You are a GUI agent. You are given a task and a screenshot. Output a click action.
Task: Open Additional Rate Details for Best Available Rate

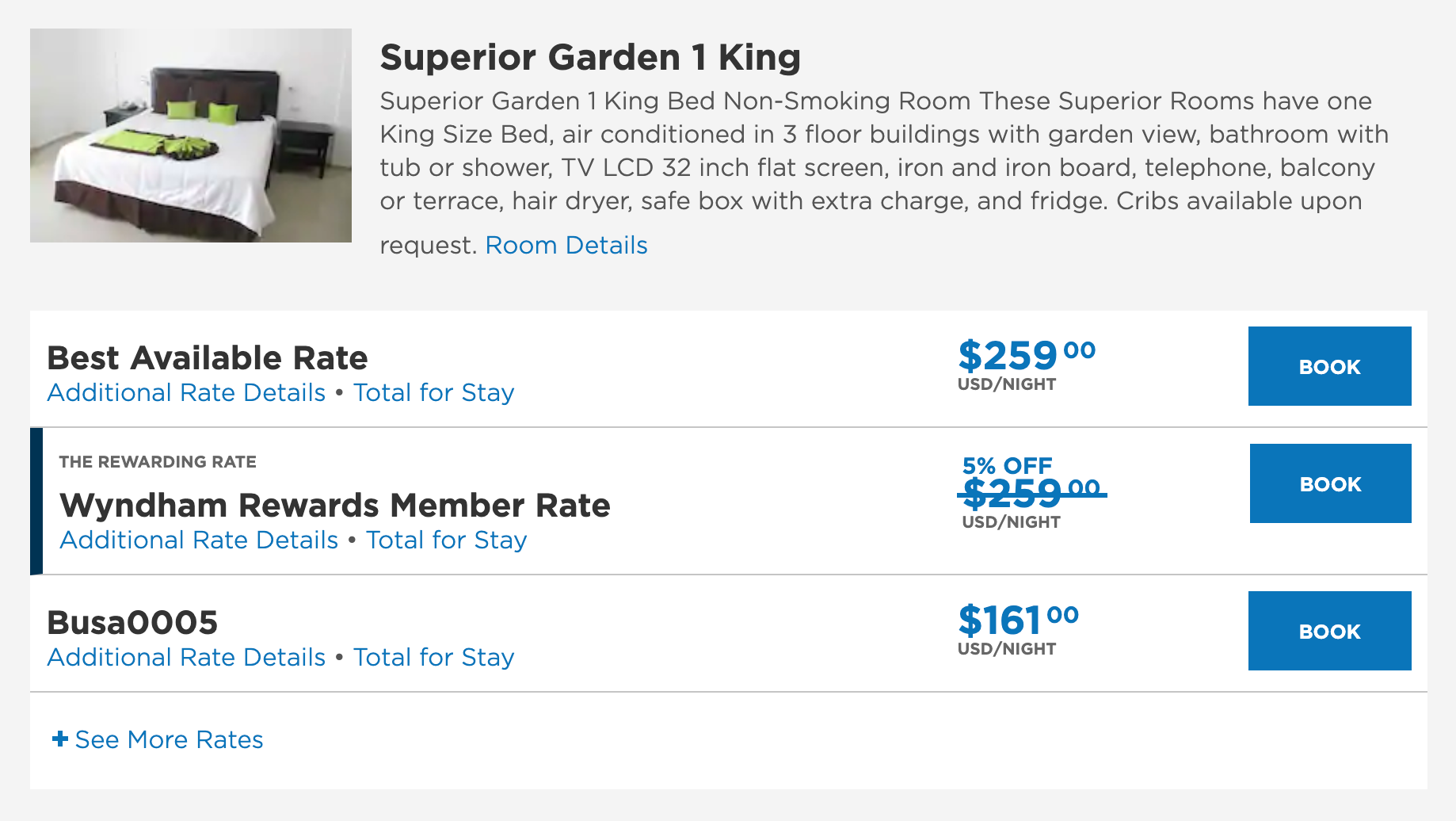186,393
